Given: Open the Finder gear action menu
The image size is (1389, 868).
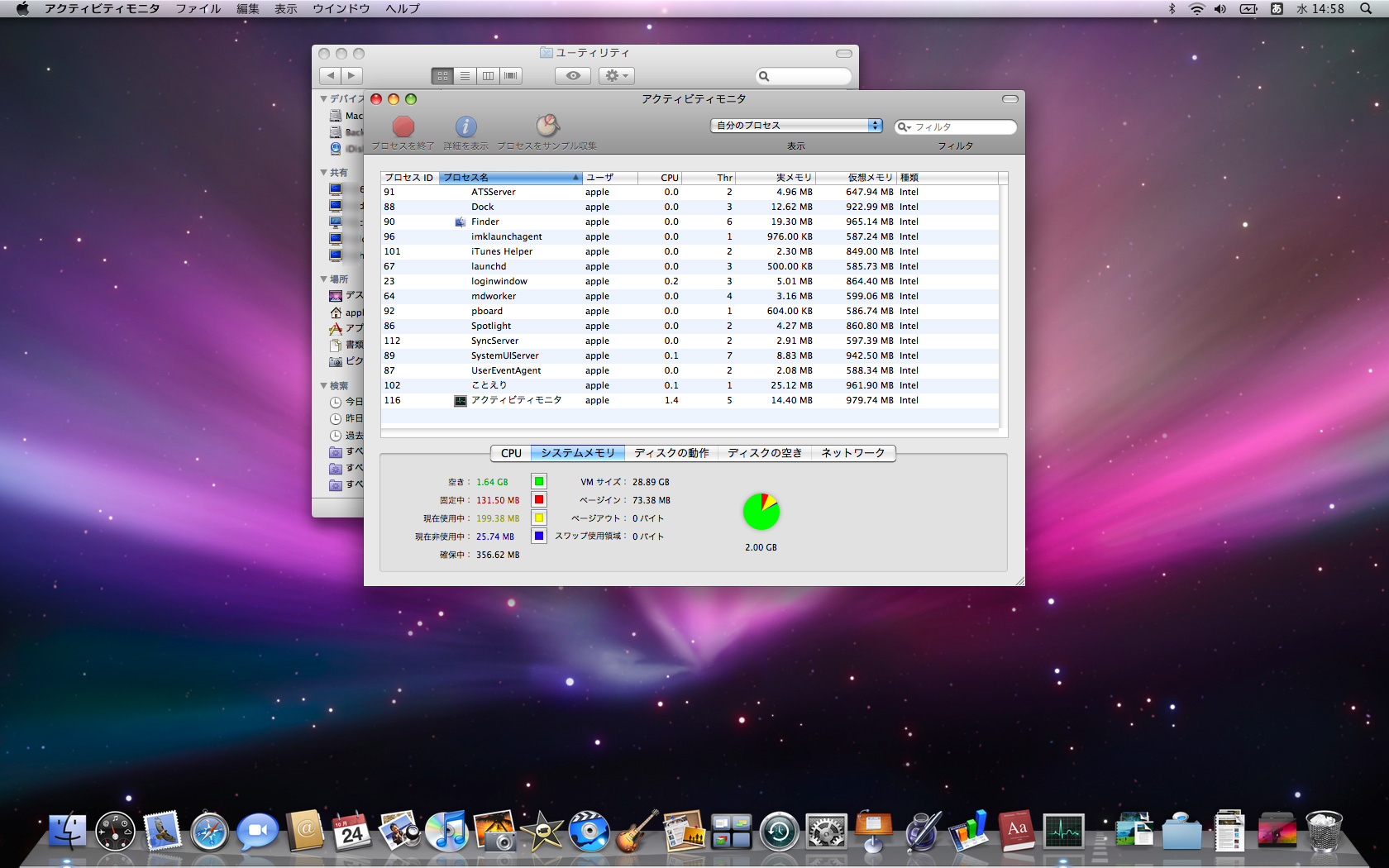Looking at the screenshot, I should (x=616, y=76).
